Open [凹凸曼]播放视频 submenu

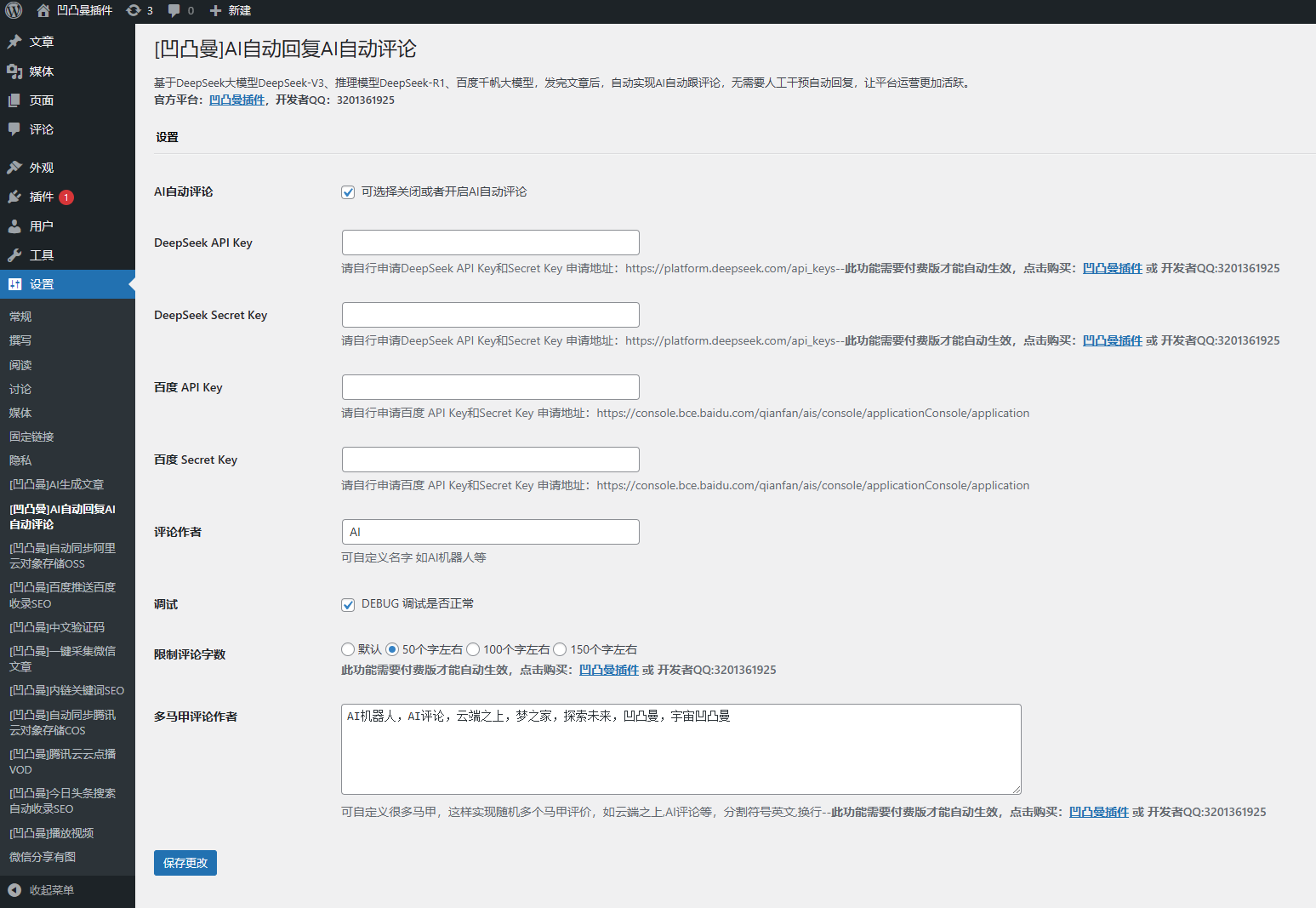pos(51,833)
